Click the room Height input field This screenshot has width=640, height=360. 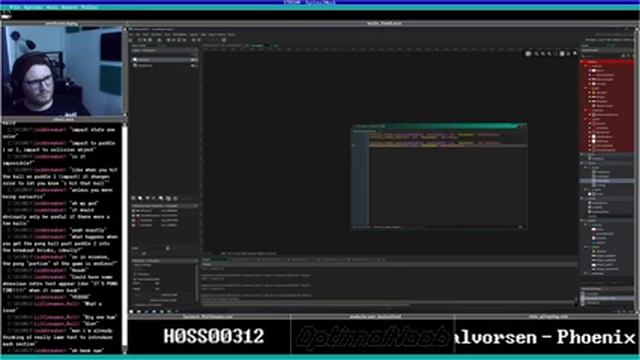tap(157, 289)
